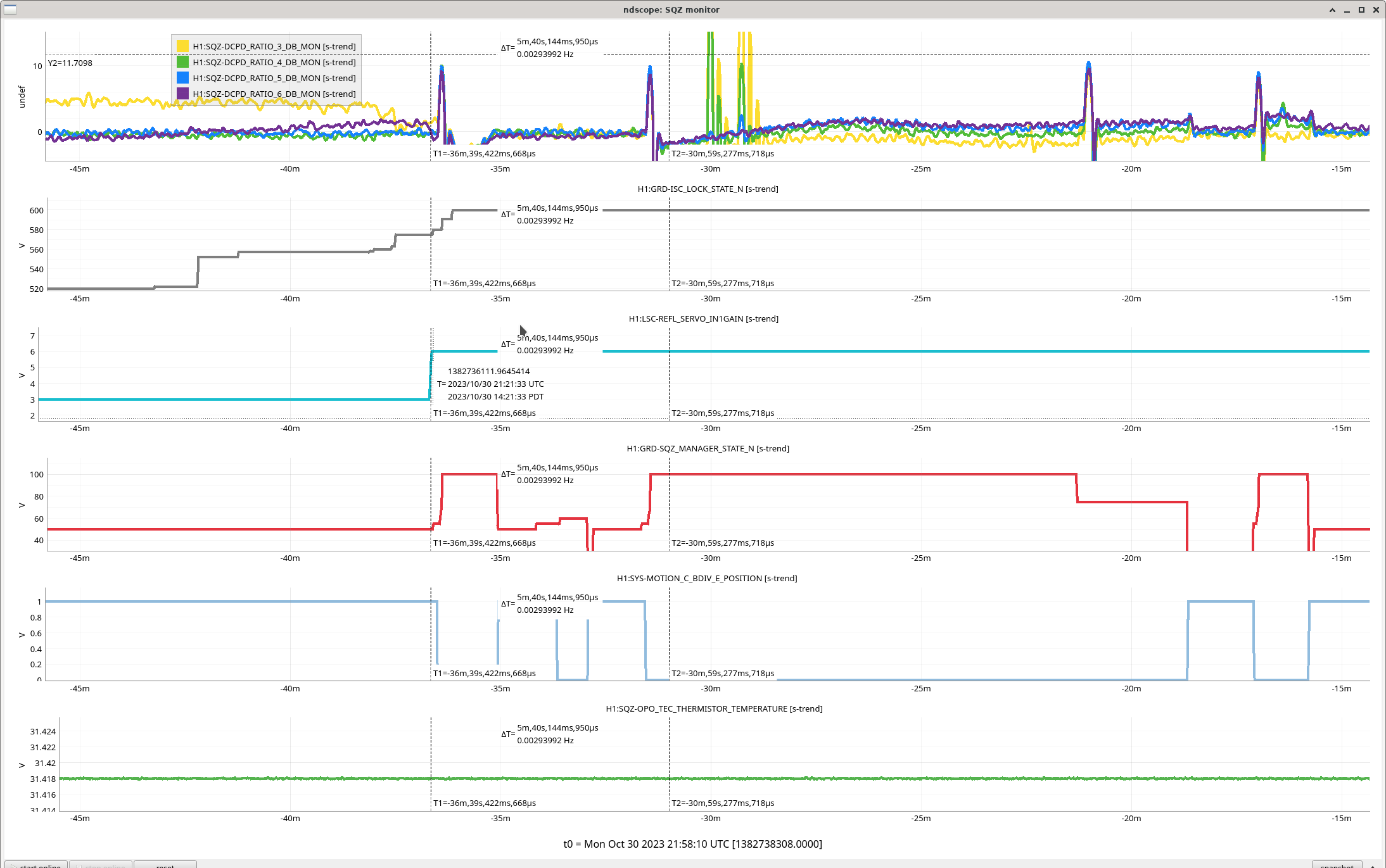Click the Y2=11.7098 horizontal cursor label

70,63
